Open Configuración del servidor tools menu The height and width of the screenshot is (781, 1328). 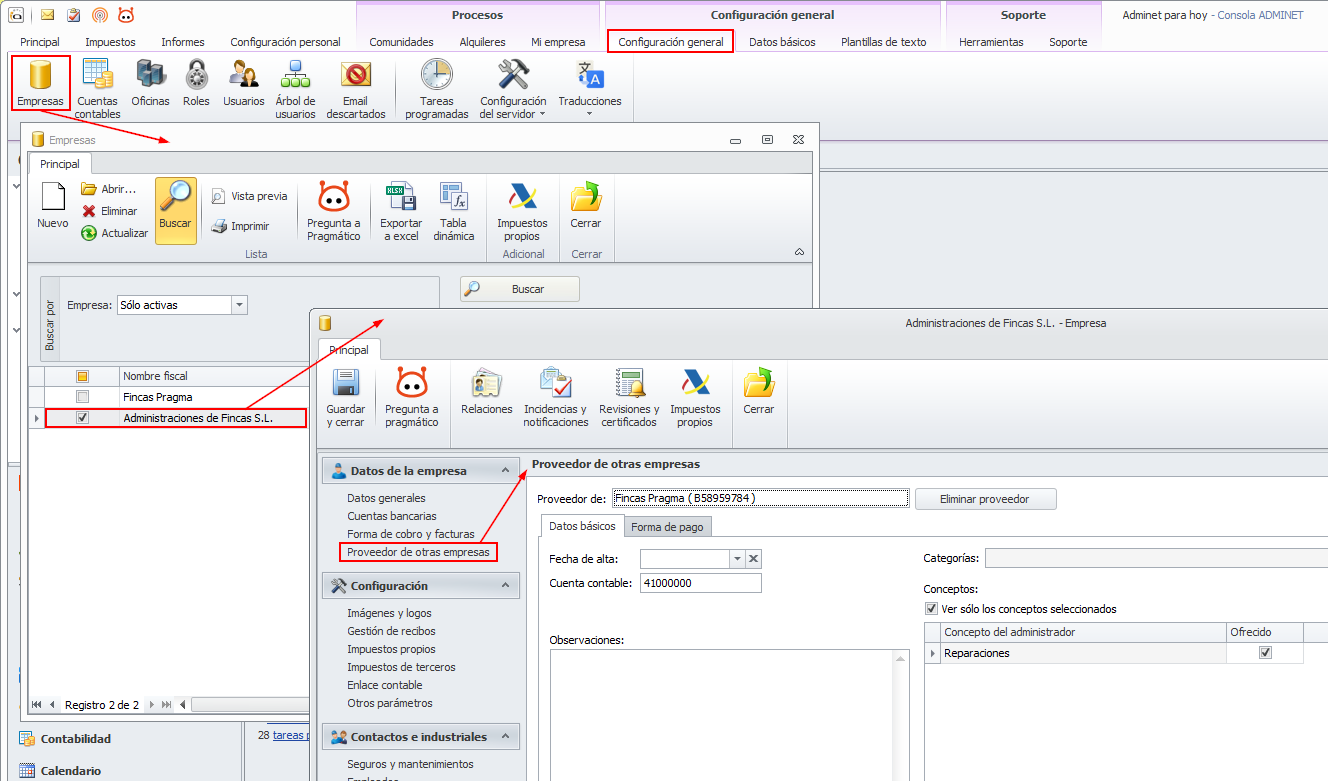(x=513, y=88)
